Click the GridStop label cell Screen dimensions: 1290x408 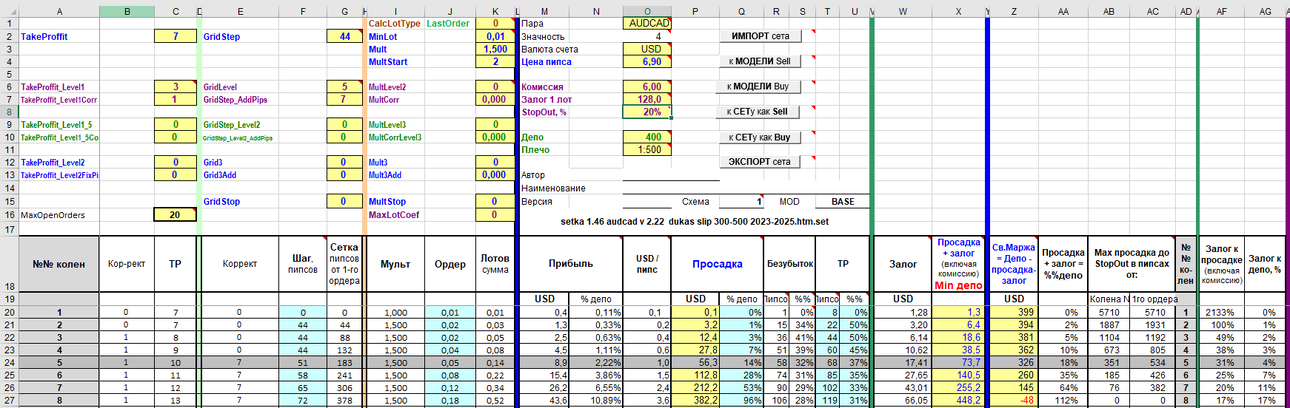click(x=224, y=201)
